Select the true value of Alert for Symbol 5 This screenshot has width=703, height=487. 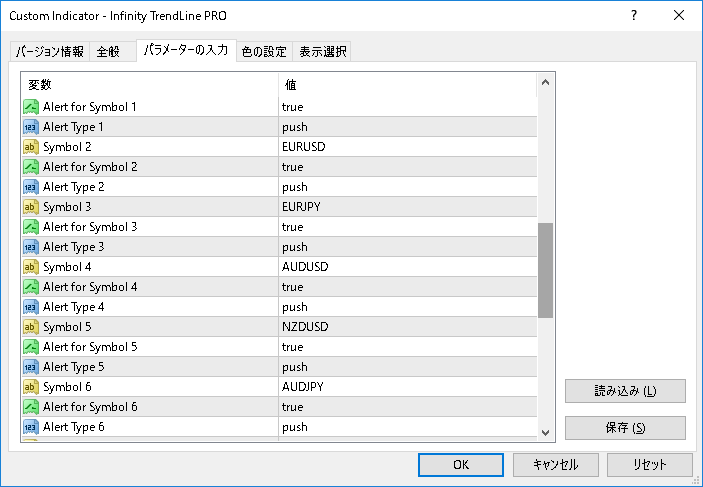click(408, 347)
